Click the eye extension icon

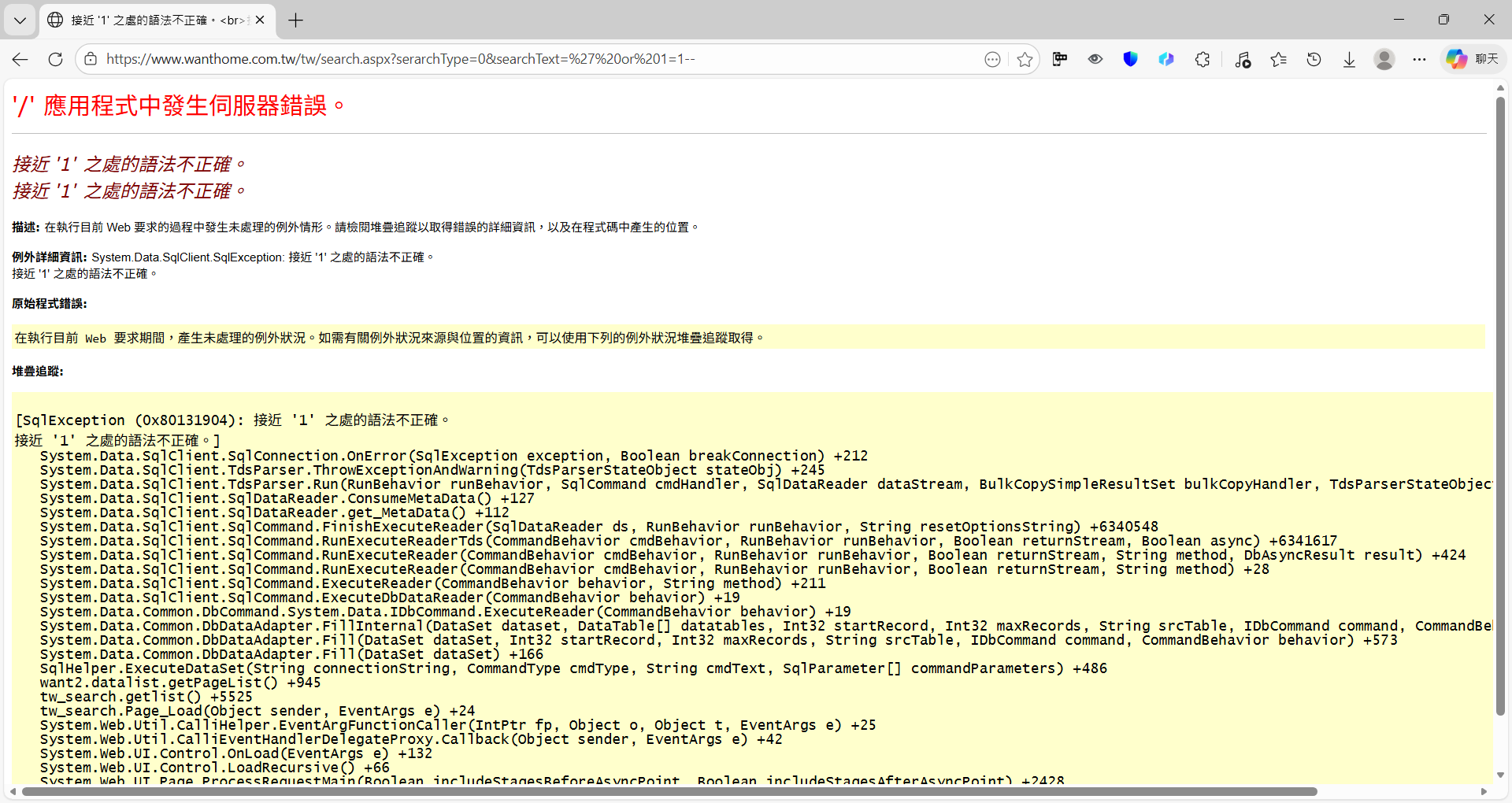1095,59
